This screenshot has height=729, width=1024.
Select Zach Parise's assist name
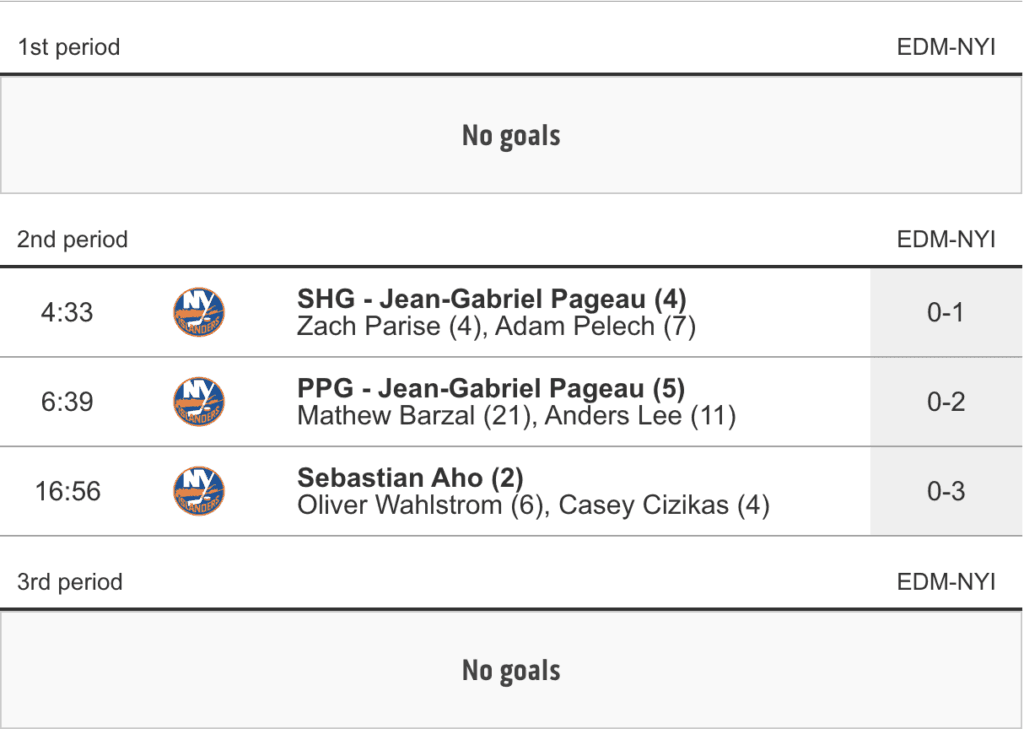(x=368, y=326)
